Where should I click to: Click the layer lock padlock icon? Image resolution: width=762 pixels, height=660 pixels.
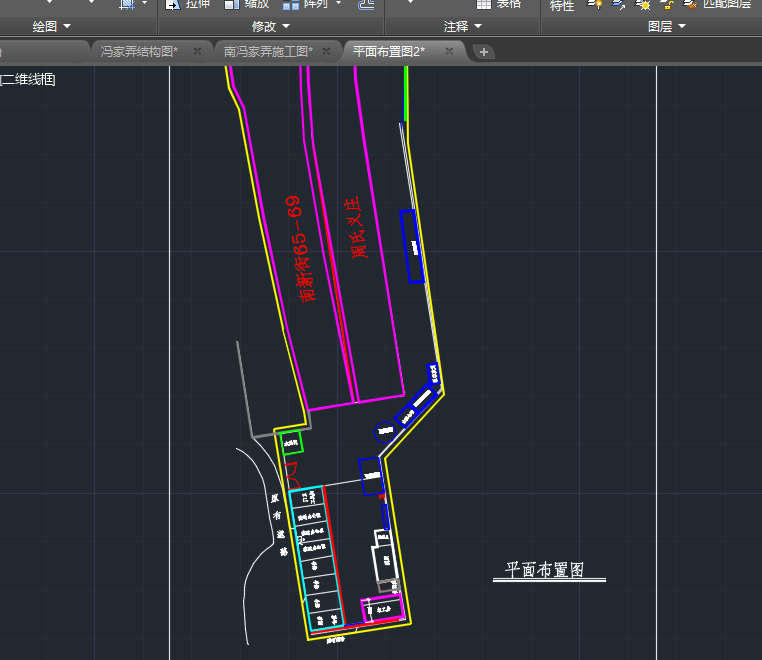pos(667,5)
